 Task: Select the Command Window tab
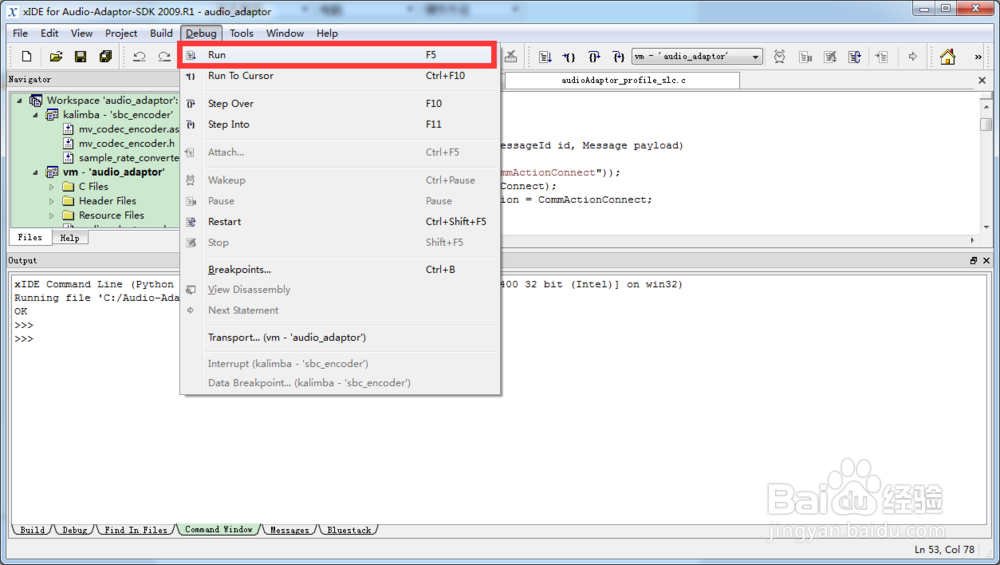pos(219,529)
